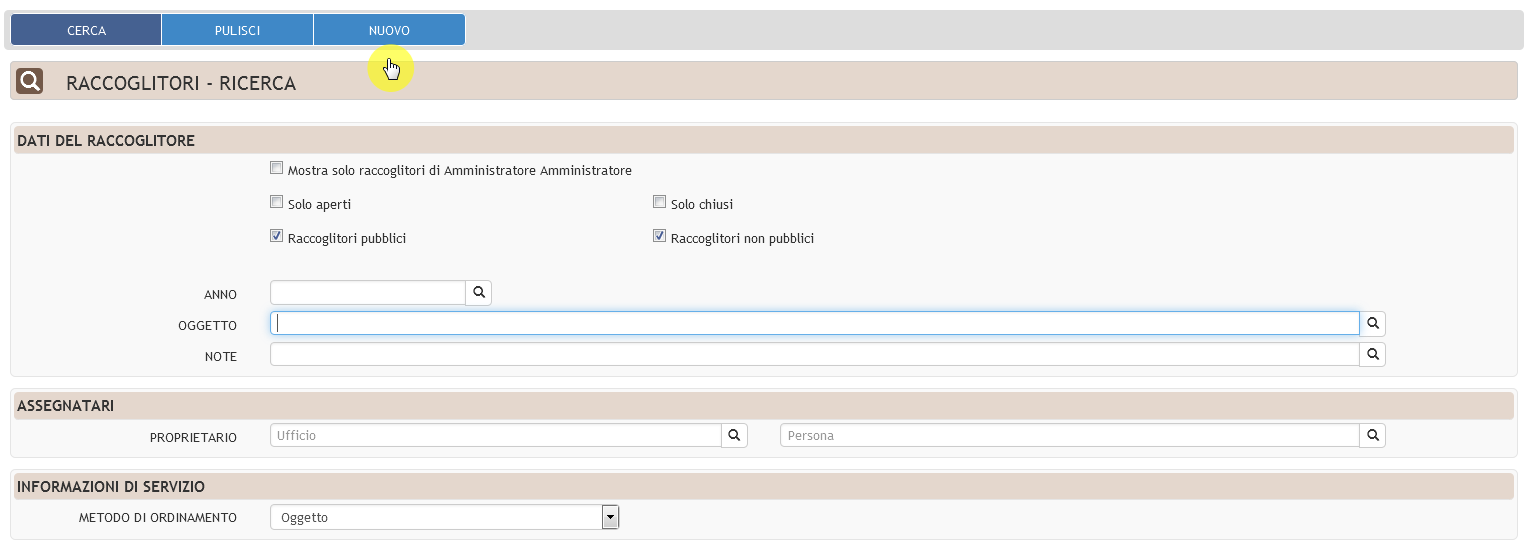Uncheck Raccoglitori pubblici checkbox
This screenshot has width=1531, height=557.
click(277, 237)
